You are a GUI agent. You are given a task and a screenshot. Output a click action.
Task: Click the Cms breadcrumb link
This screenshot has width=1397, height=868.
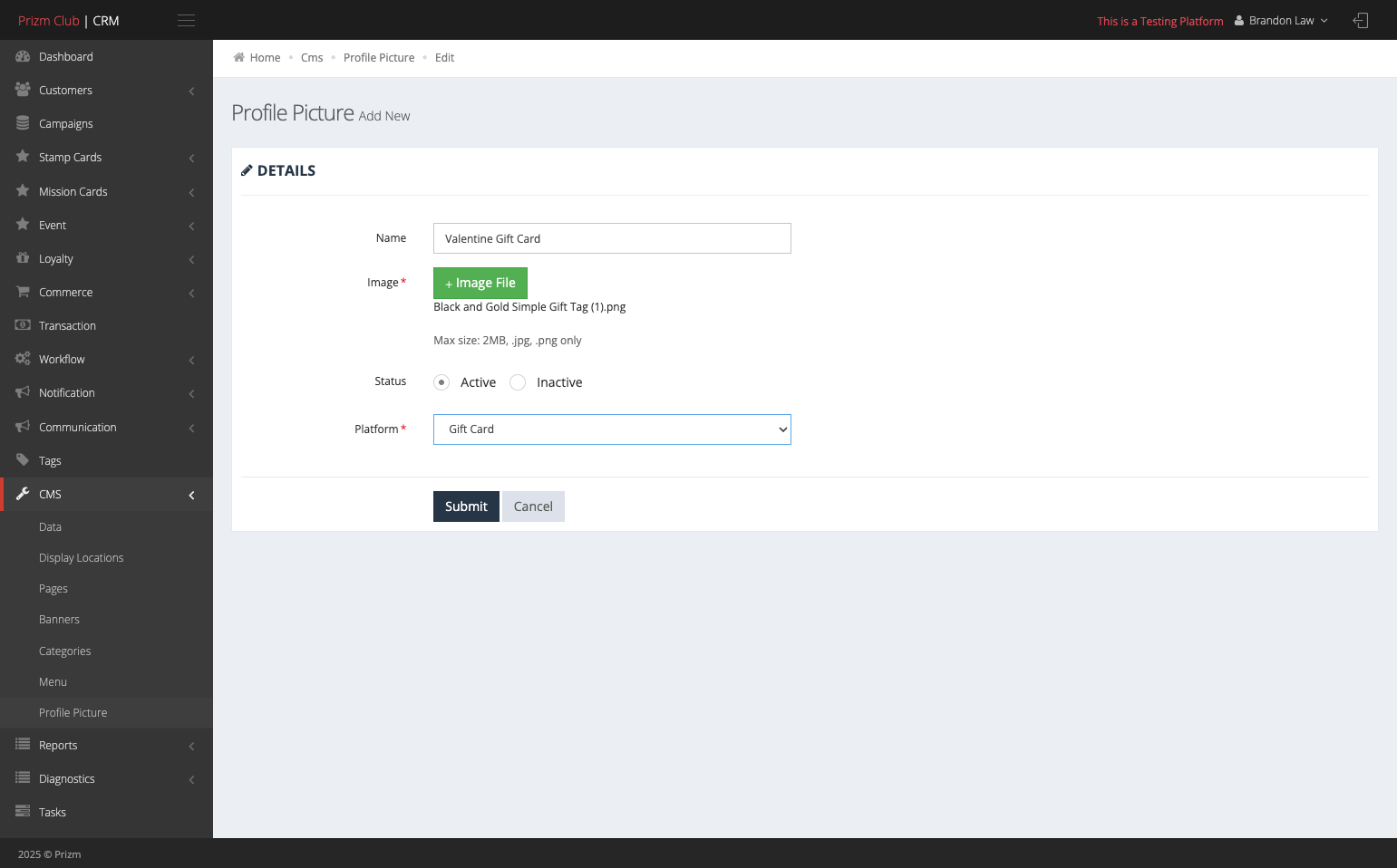coord(312,57)
